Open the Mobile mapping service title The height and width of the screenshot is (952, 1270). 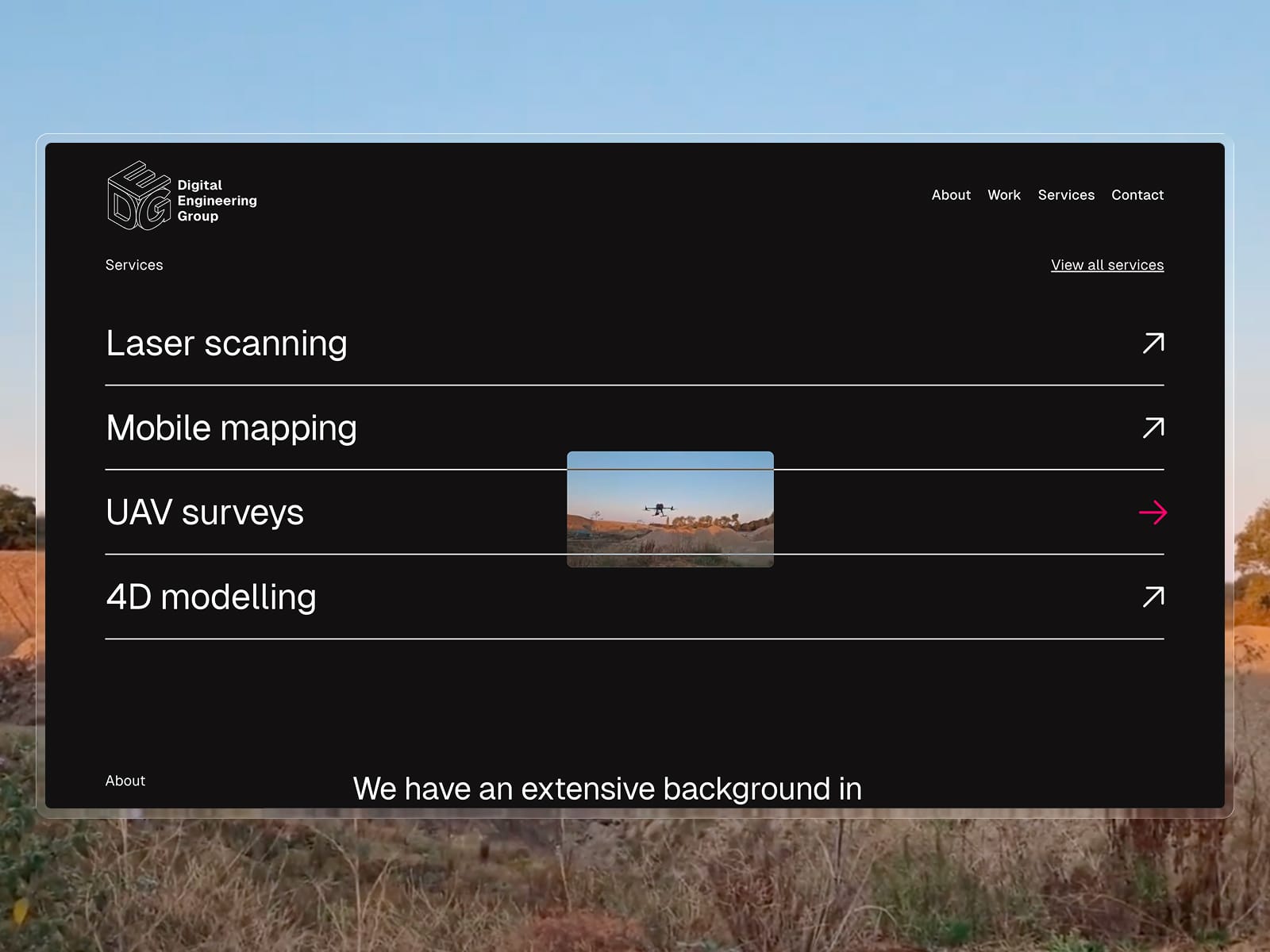point(232,428)
